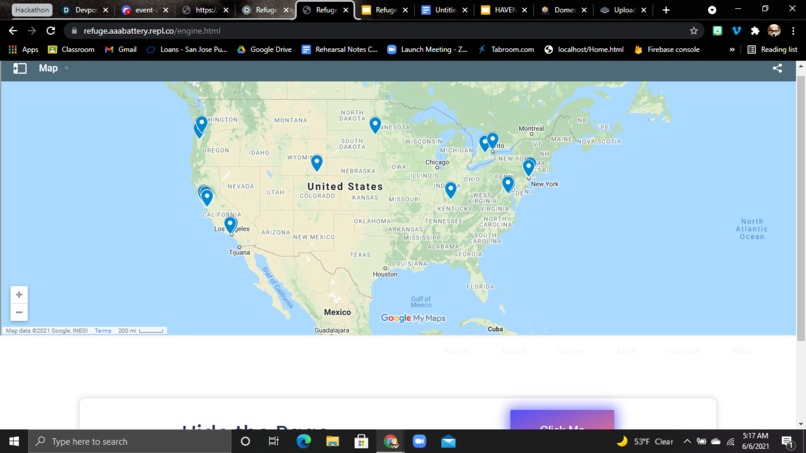Open Microsoft Store from the taskbar
This screenshot has height=453, width=806.
(x=361, y=441)
